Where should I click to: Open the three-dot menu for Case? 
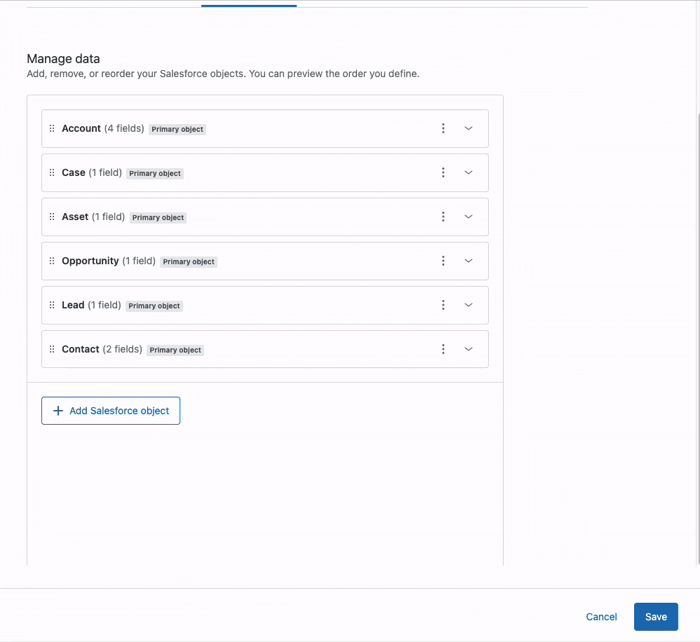(x=443, y=173)
